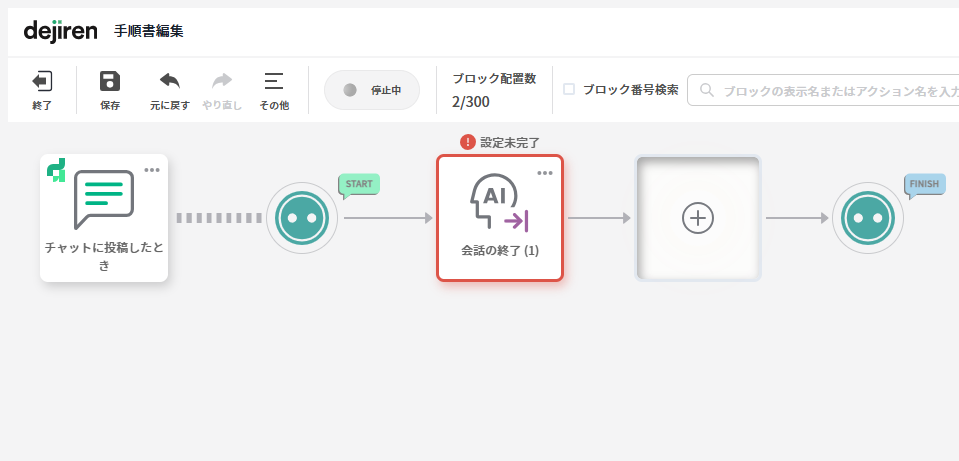Open the その他 menu
Screen dimensions: 959x461
(x=274, y=82)
